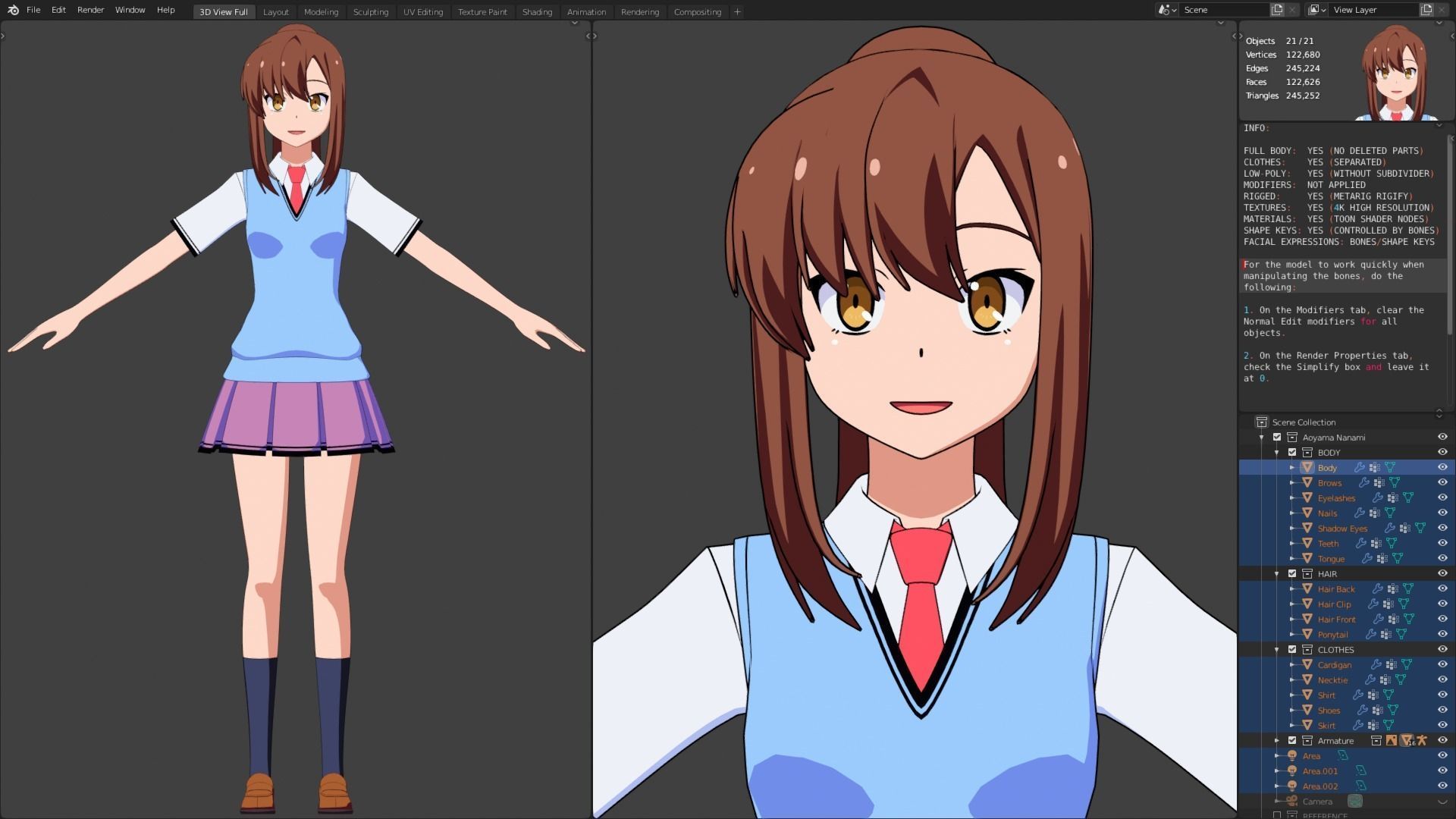The image size is (1456, 819).
Task: Expand the Cardigan object row
Action: pos(1292,665)
